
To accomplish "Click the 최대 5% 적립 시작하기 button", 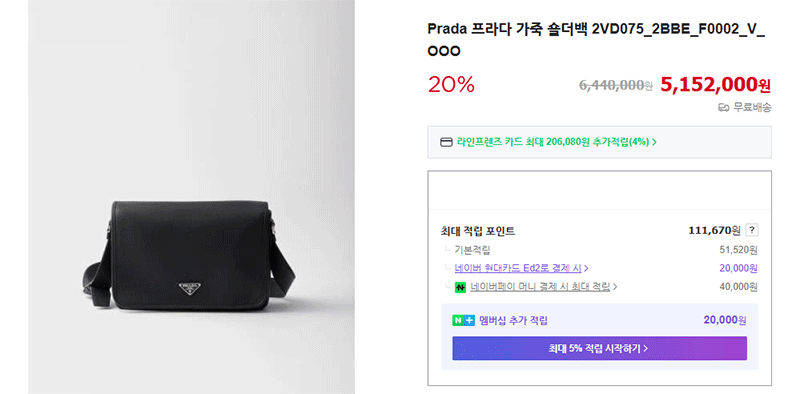I will tap(599, 349).
